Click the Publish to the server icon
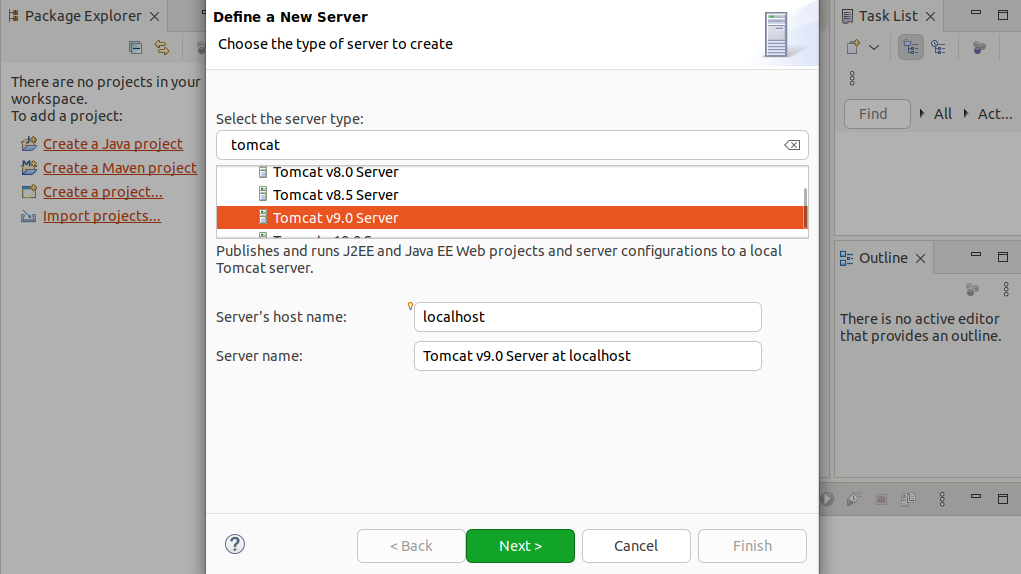 [908, 499]
